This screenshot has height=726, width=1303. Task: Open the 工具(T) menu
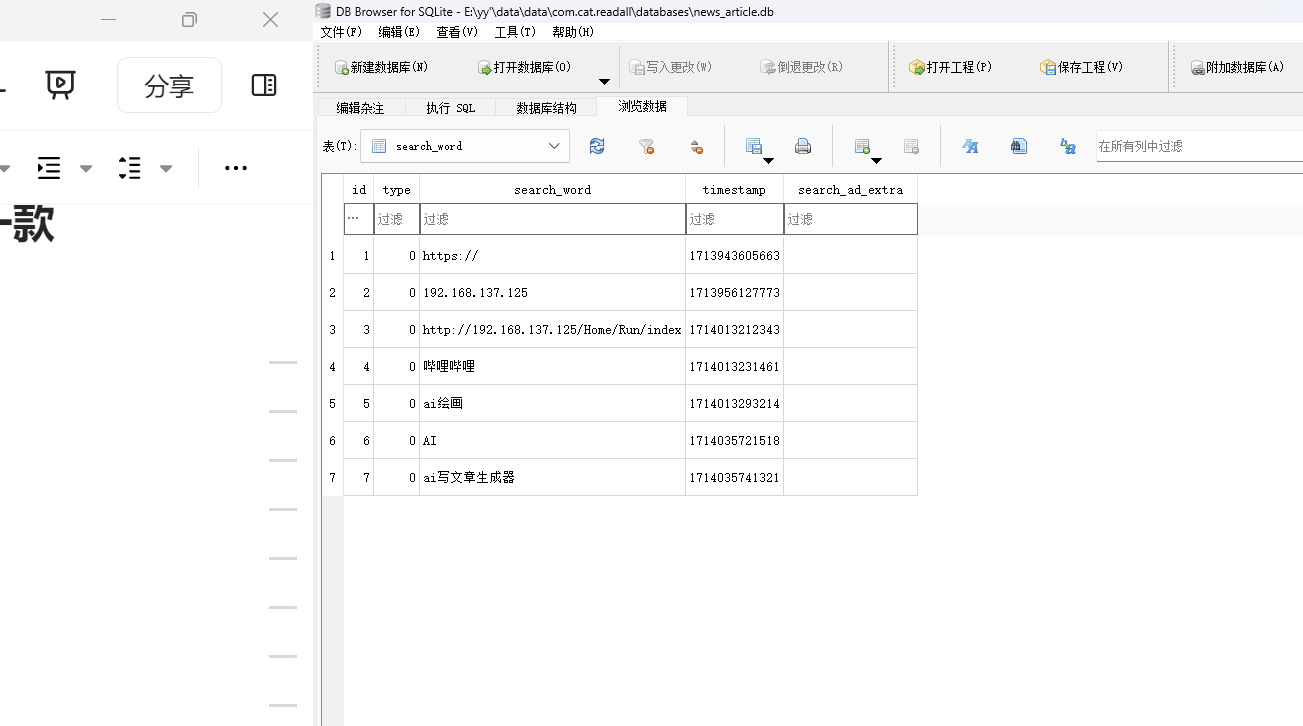tap(515, 32)
